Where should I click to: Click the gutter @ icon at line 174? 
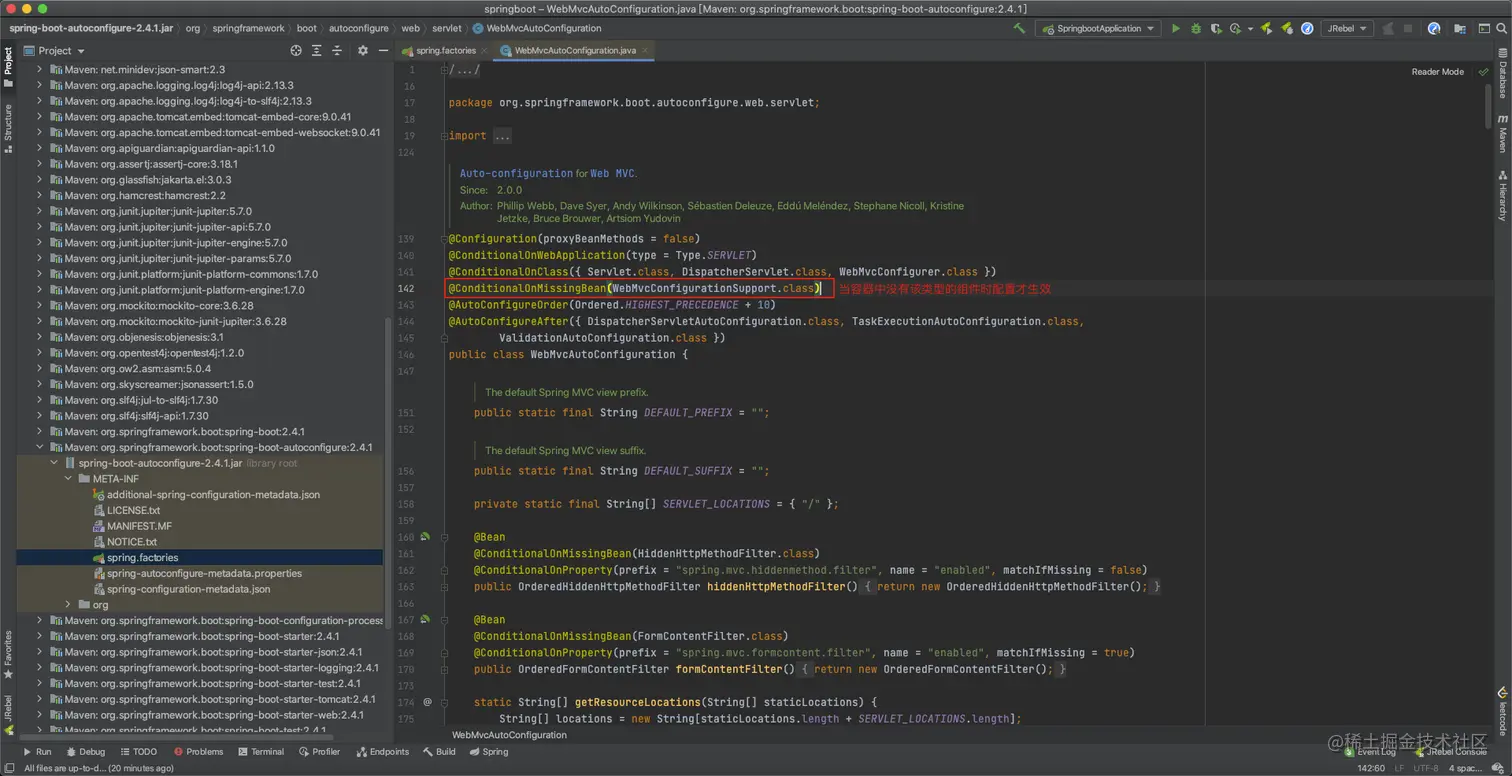coord(427,702)
